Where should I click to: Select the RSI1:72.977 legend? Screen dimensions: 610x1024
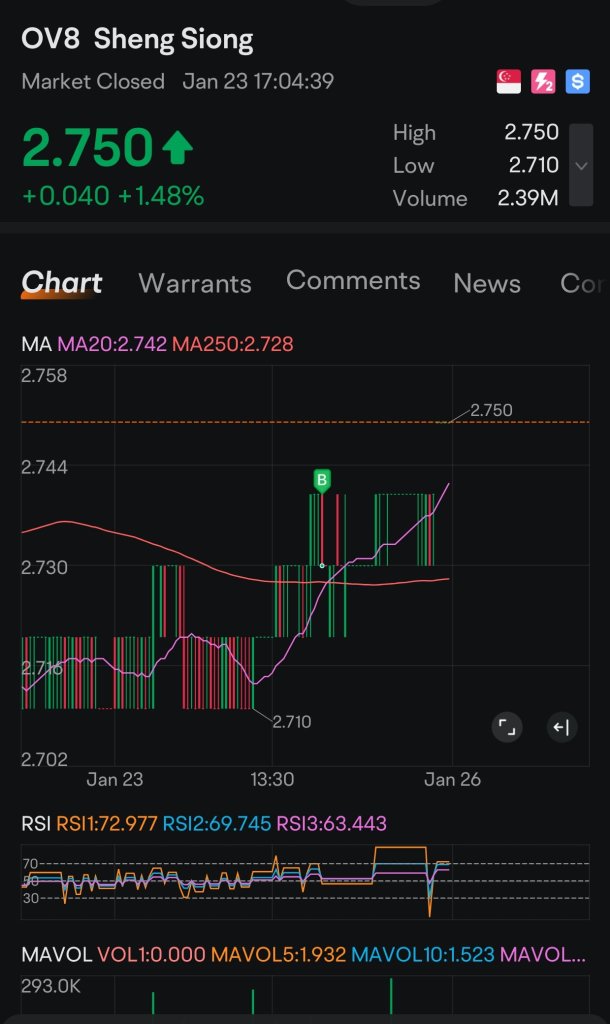[x=106, y=824]
